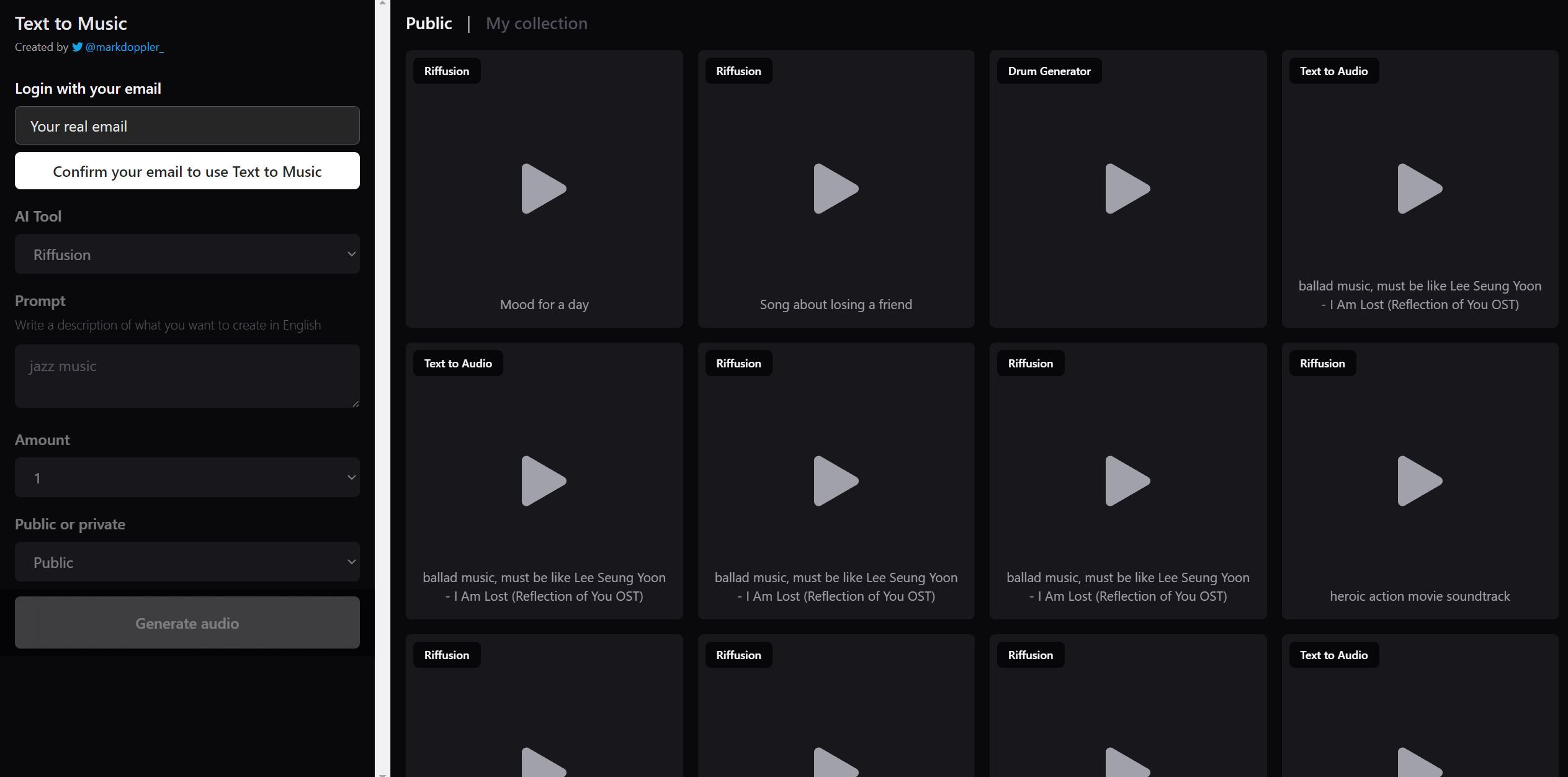Select the 'Public' tab

[429, 22]
